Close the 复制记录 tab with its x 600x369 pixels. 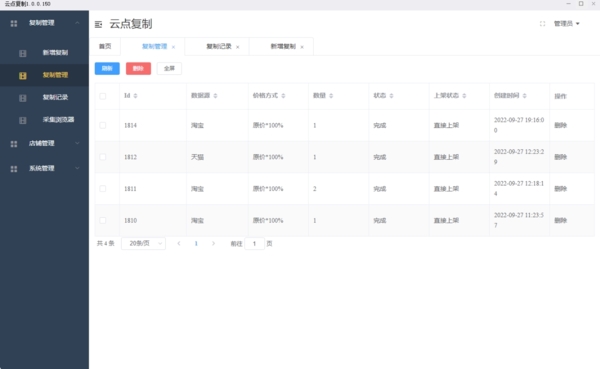click(238, 47)
